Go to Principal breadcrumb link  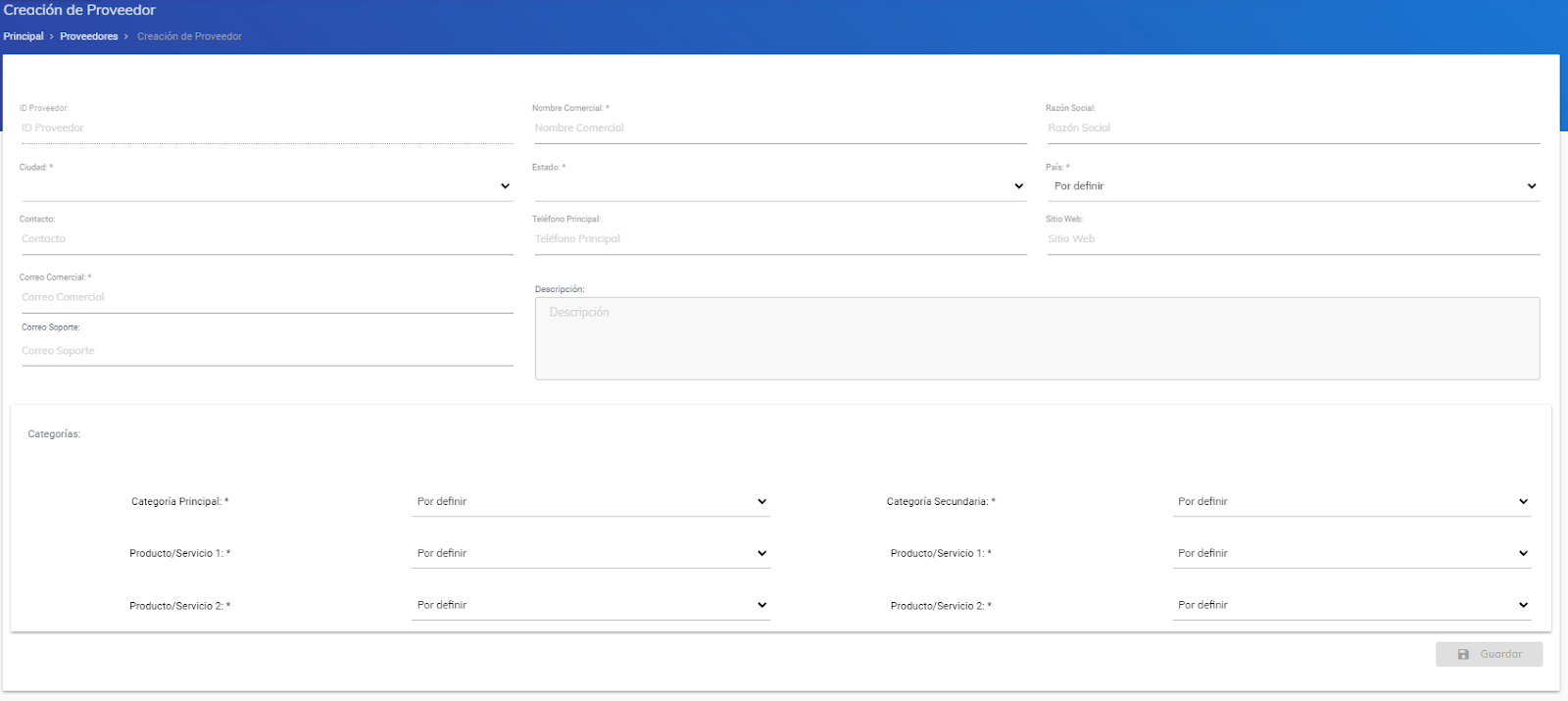(24, 36)
